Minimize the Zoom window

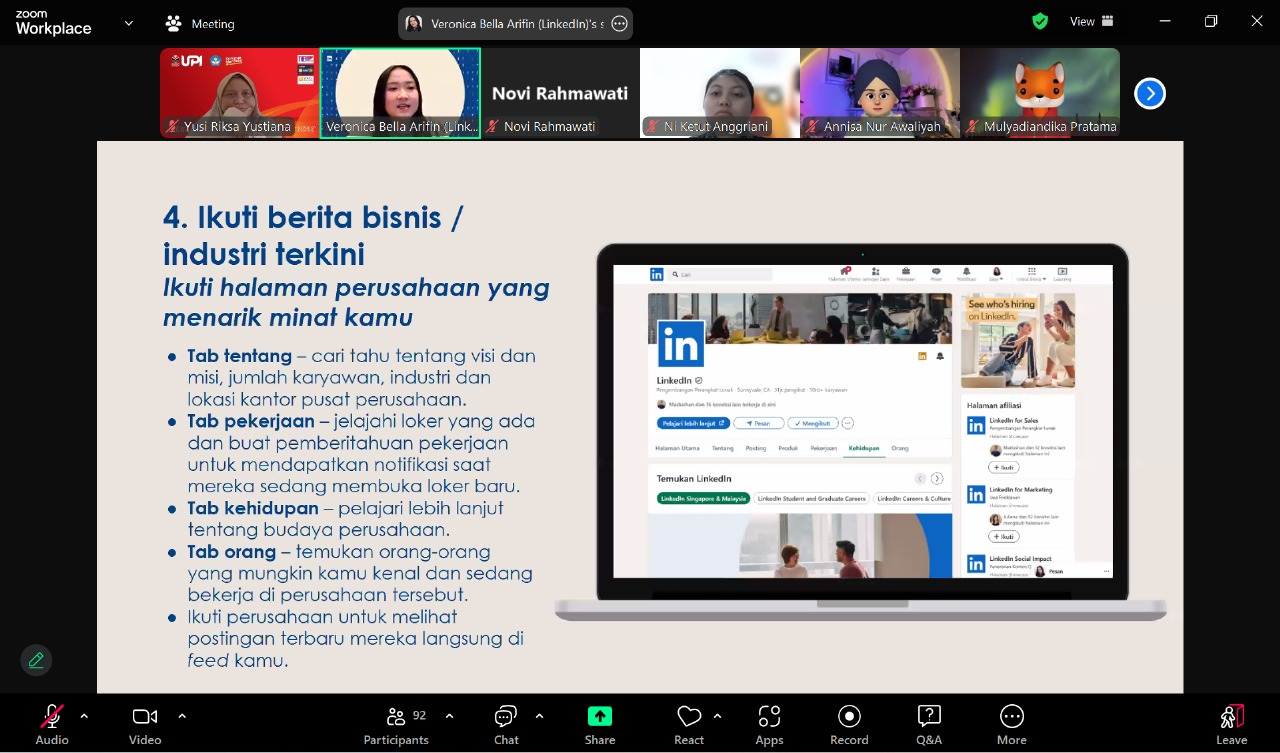coord(1164,21)
